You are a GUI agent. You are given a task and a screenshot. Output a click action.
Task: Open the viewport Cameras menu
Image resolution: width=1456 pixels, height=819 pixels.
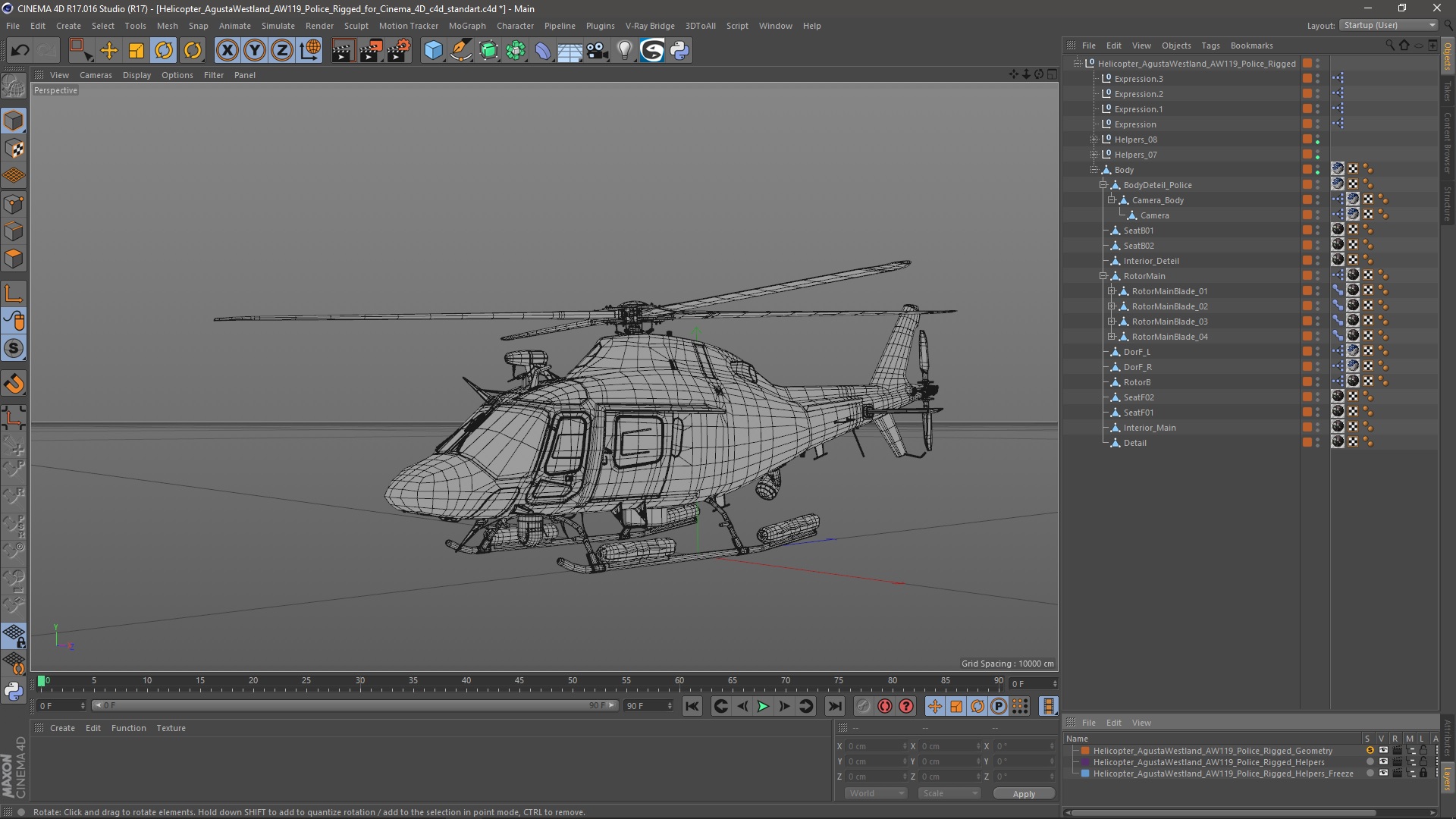[x=96, y=75]
